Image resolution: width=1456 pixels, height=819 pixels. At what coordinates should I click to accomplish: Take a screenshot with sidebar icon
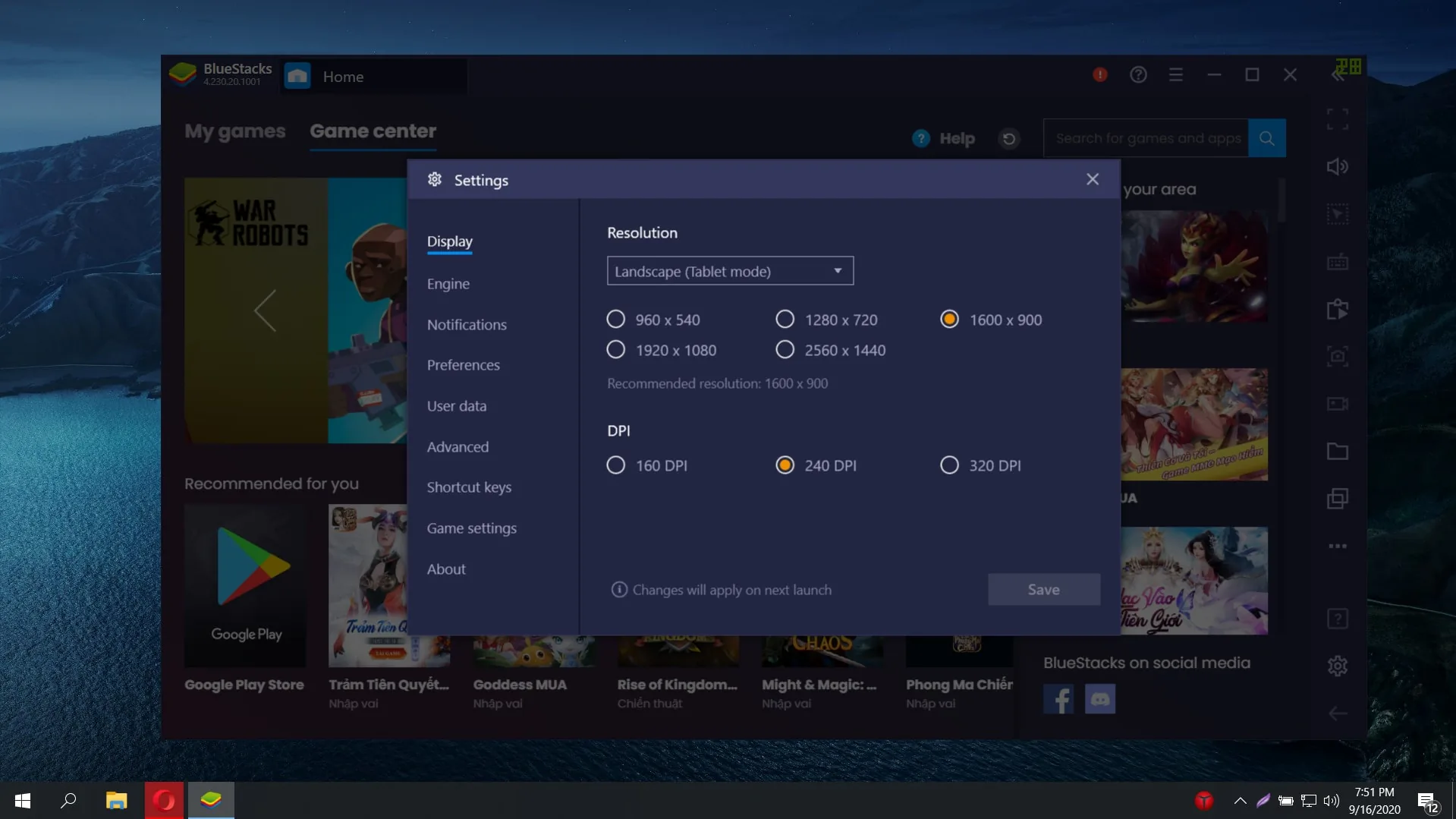tap(1337, 356)
